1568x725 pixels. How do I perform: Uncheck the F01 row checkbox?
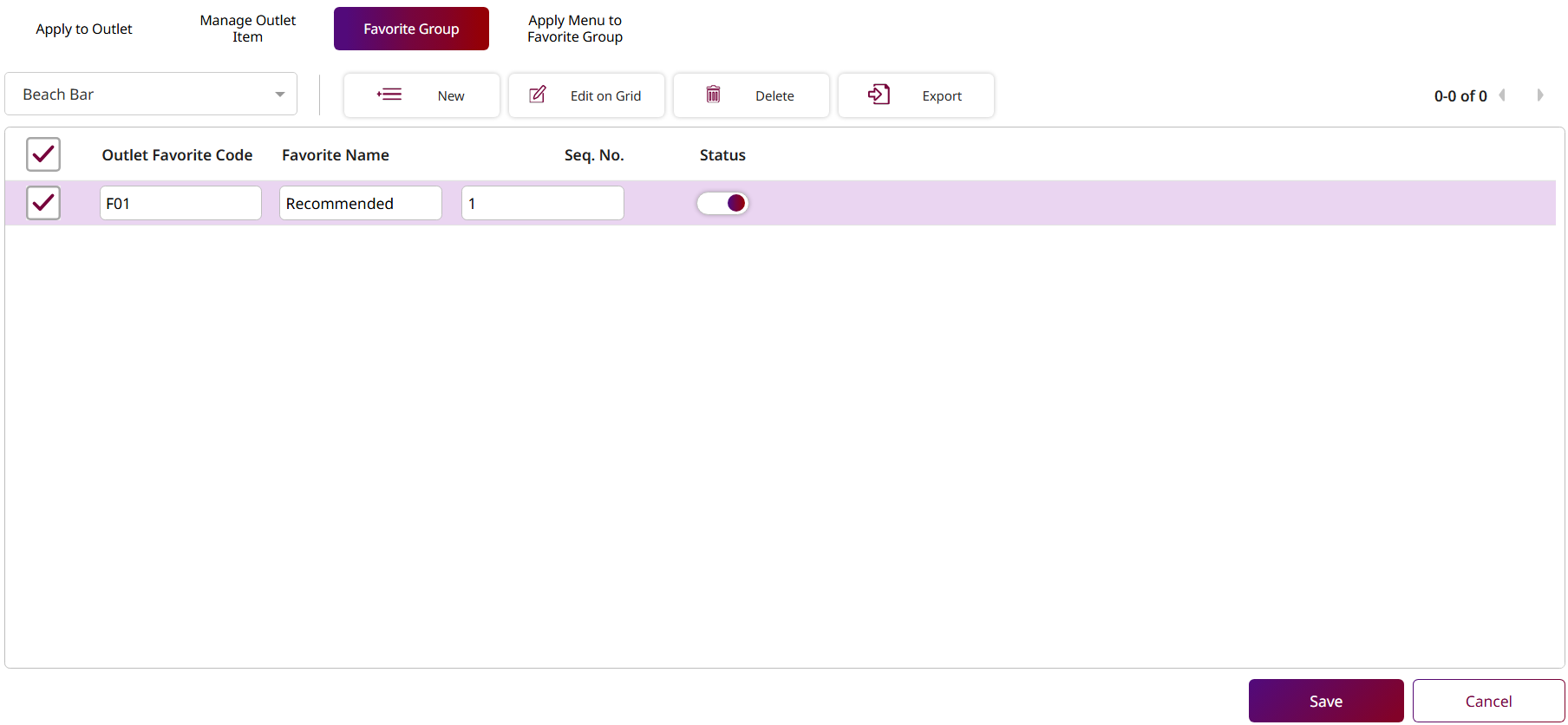pyautogui.click(x=43, y=203)
